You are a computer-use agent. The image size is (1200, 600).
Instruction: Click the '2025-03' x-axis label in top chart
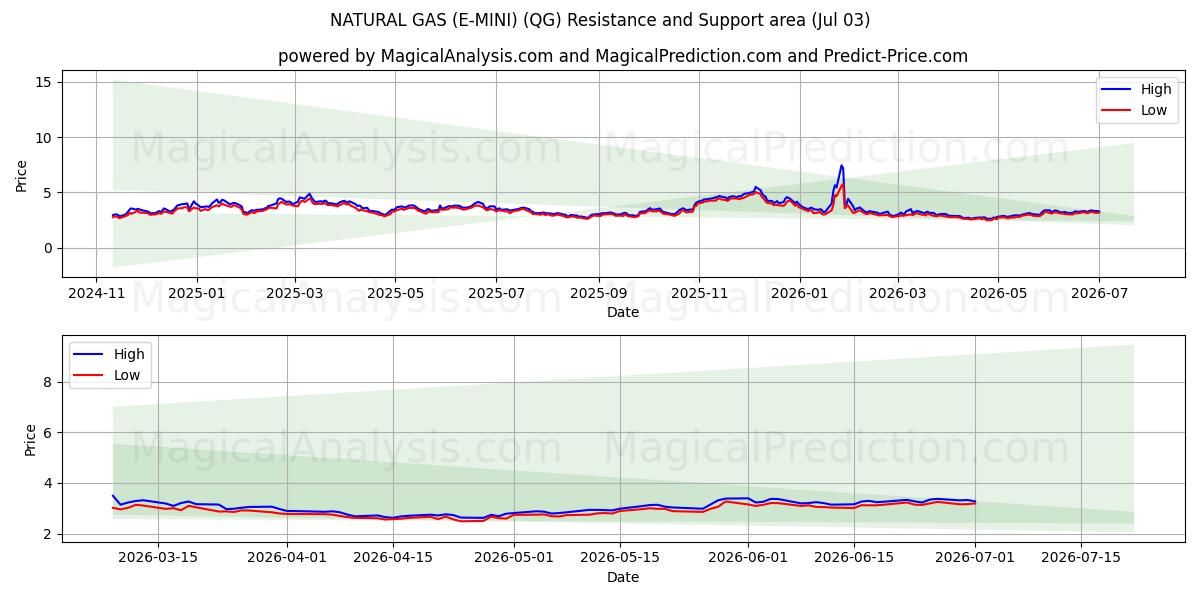click(294, 295)
